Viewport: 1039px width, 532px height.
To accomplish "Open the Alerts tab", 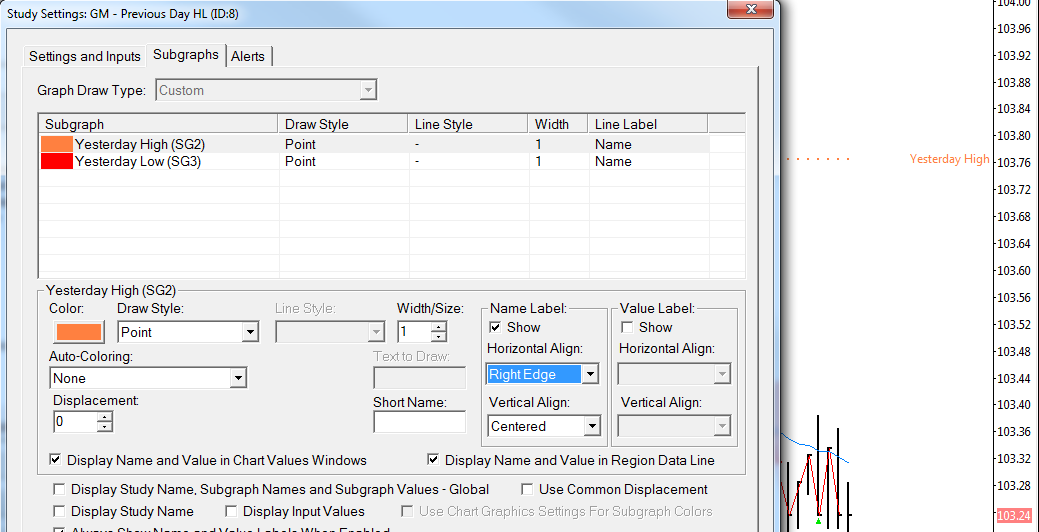I will point(248,56).
